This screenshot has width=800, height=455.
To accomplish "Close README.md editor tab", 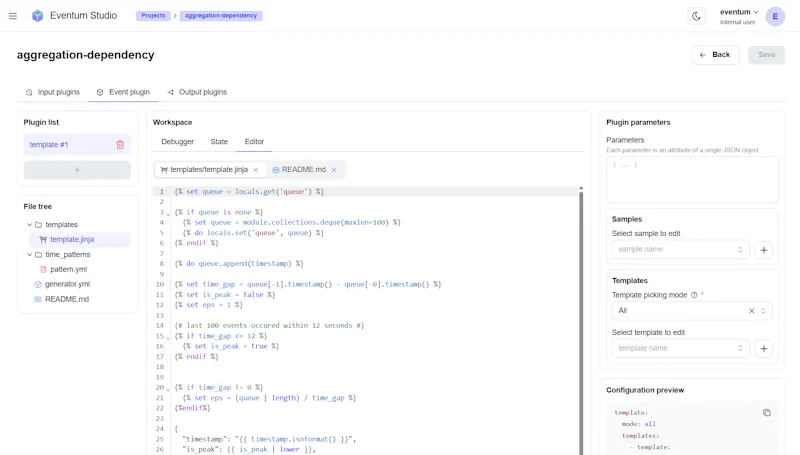I will [x=334, y=170].
